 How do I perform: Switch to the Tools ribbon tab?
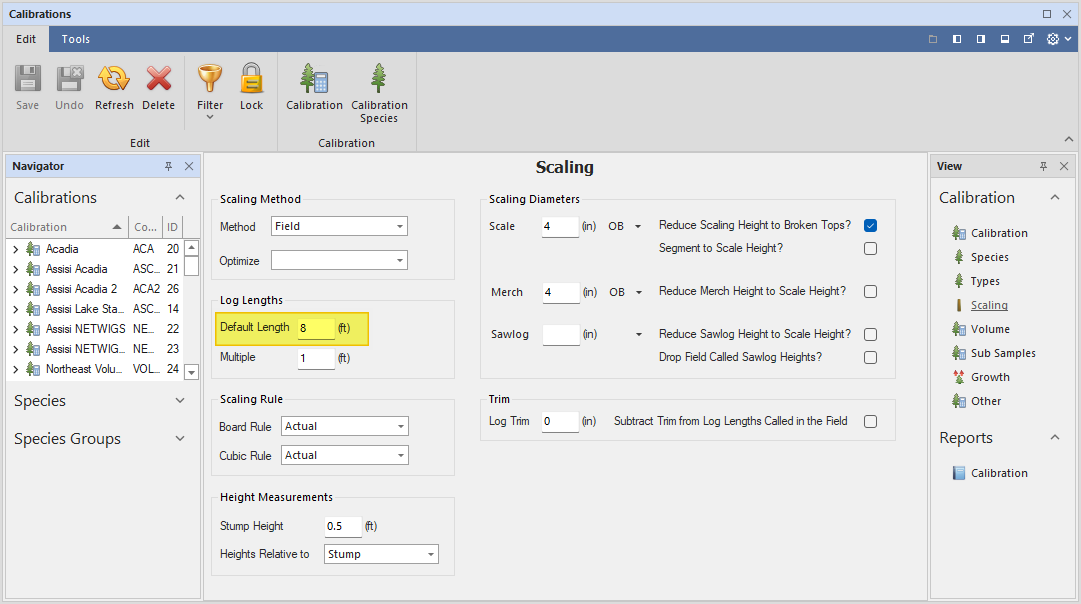(76, 39)
